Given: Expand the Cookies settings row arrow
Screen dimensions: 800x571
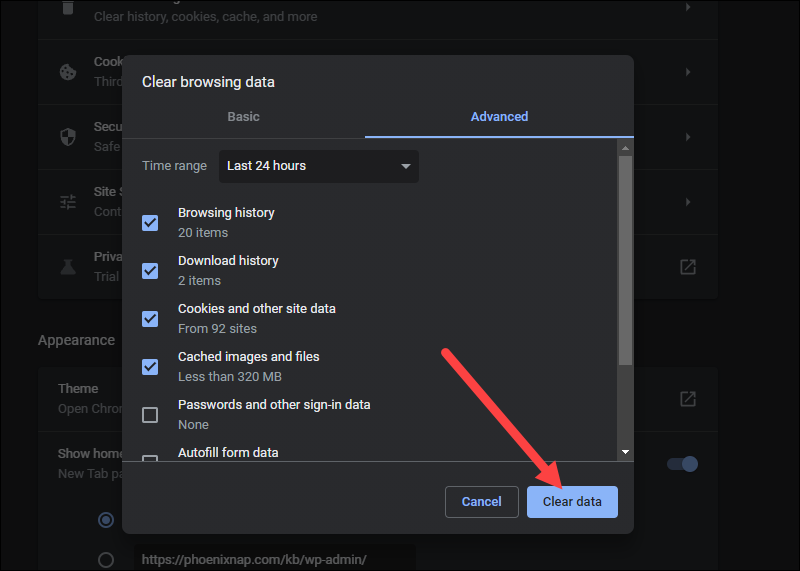Looking at the screenshot, I should tap(688, 72).
